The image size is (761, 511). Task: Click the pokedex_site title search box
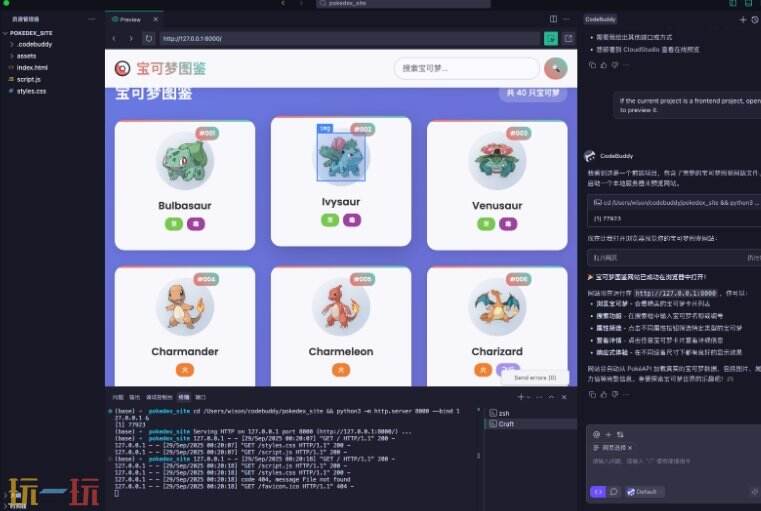coord(403,3)
